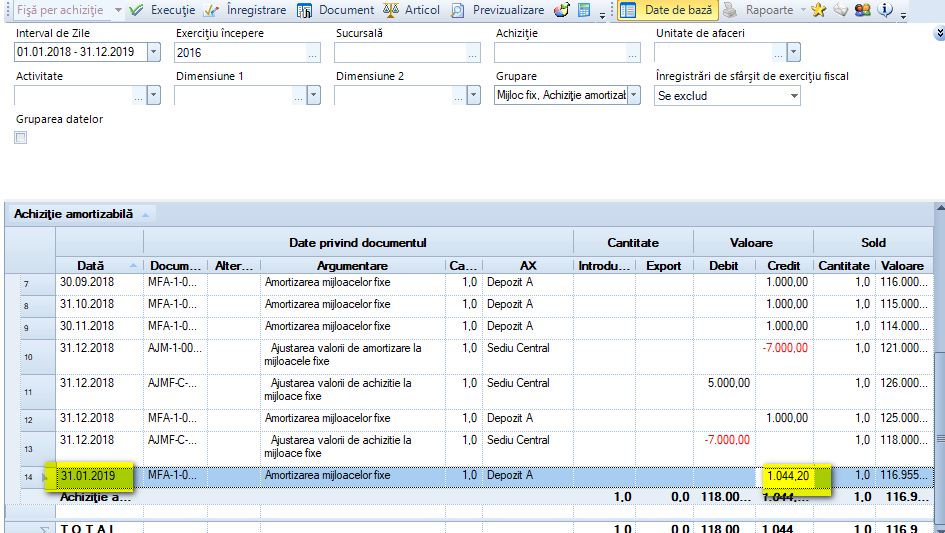Toggle the Date de bază panel button
945x533 pixels.
pyautogui.click(x=668, y=10)
